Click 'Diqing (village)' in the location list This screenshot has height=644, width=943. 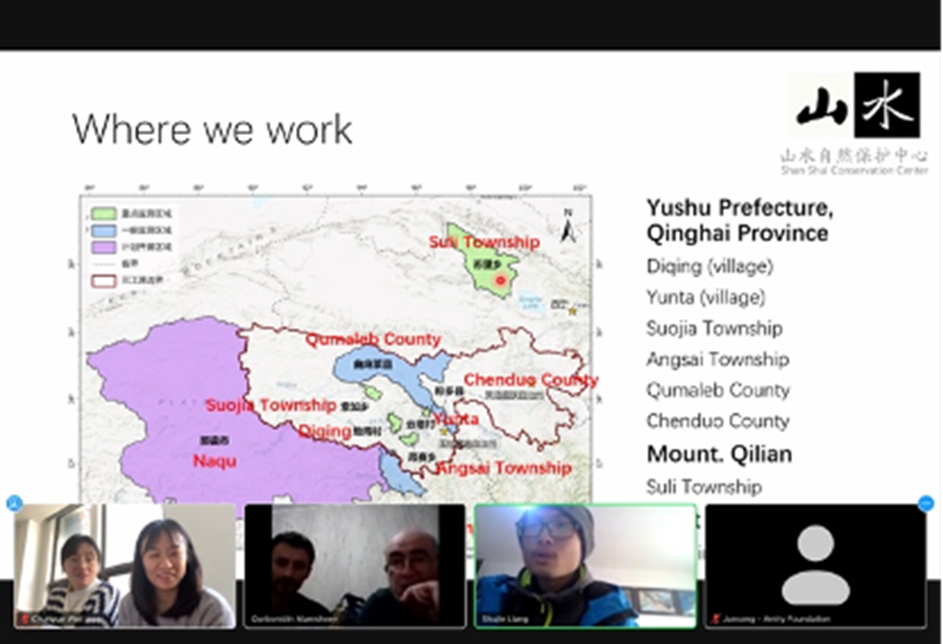click(x=709, y=267)
